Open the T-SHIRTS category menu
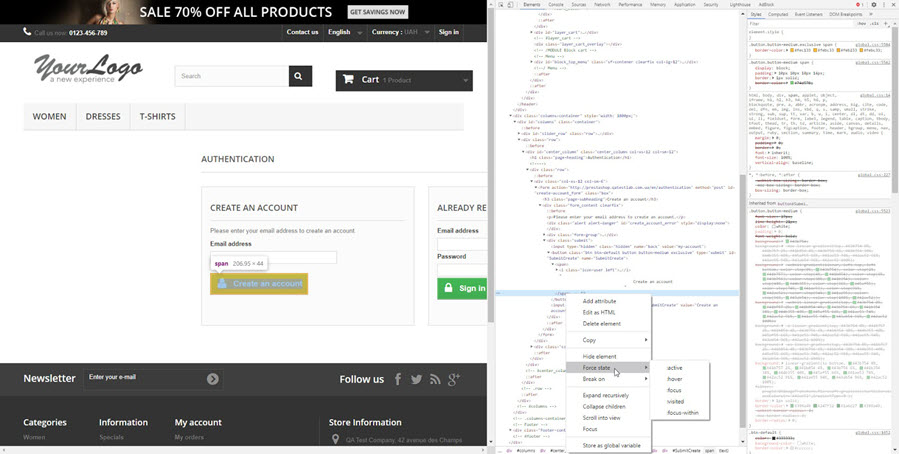This screenshot has height=454, width=899. (158, 116)
